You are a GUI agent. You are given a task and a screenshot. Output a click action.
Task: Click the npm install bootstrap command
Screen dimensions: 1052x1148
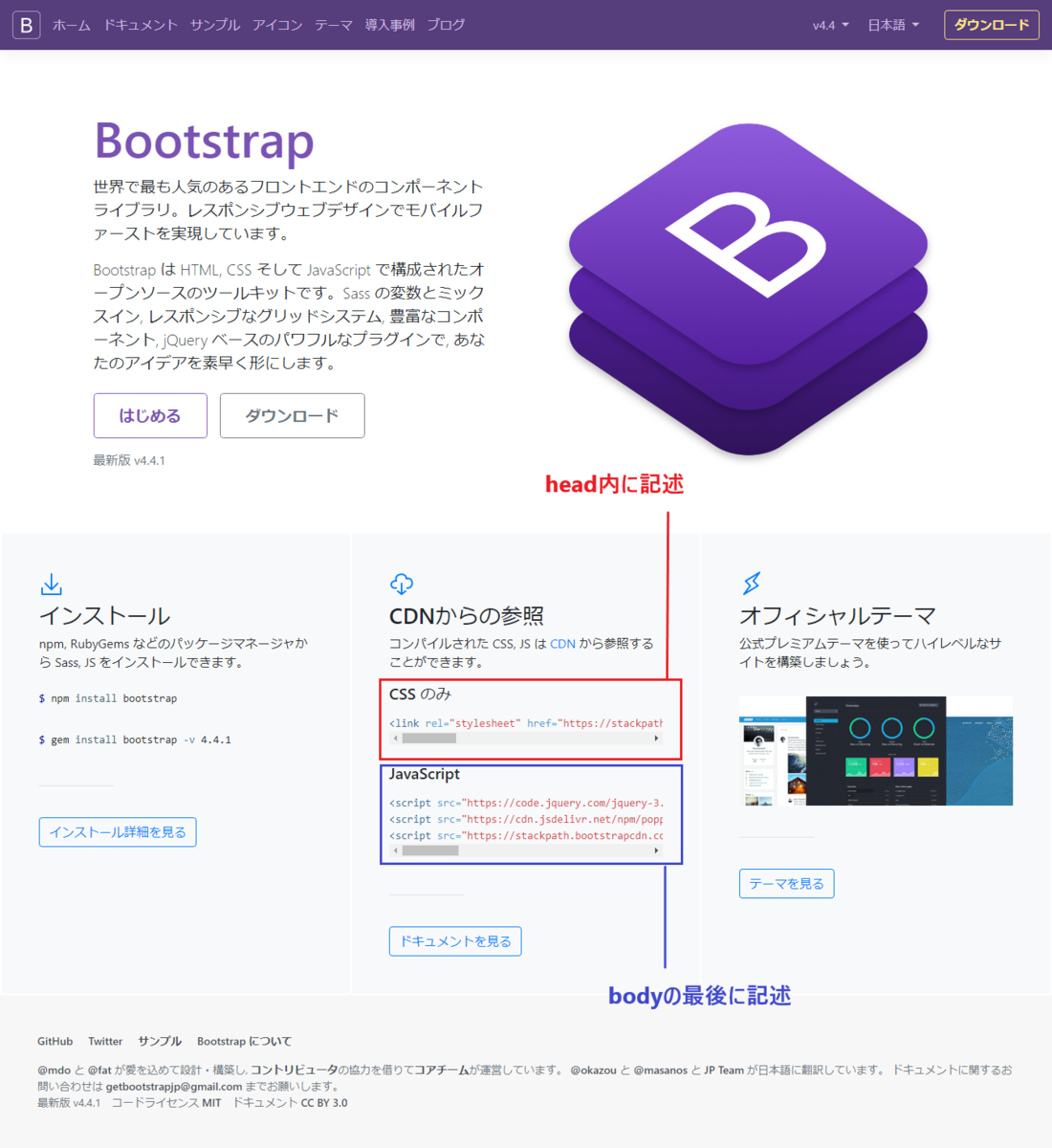tap(108, 698)
